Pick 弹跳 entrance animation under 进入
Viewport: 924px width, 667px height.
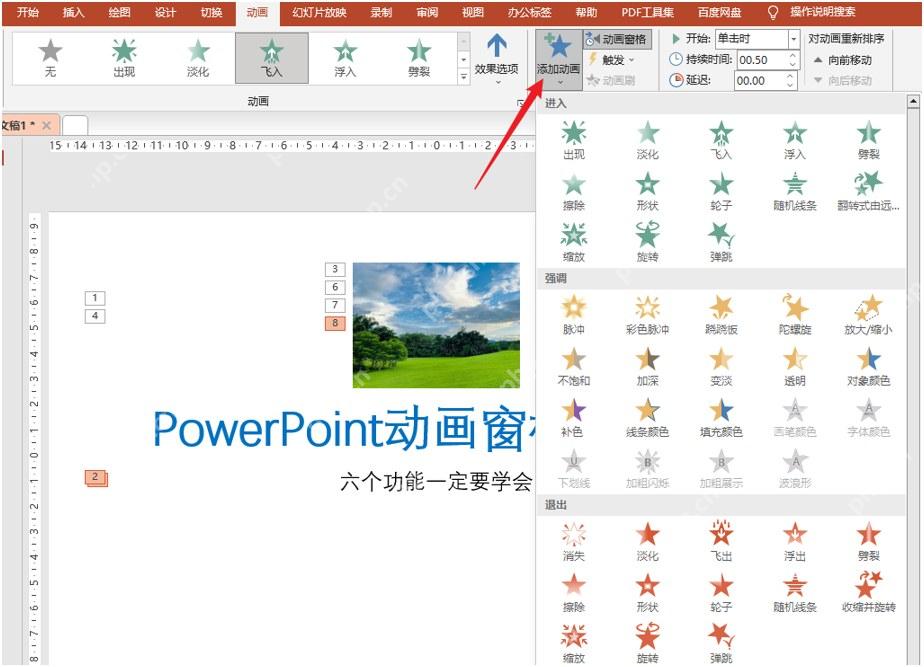pos(721,243)
